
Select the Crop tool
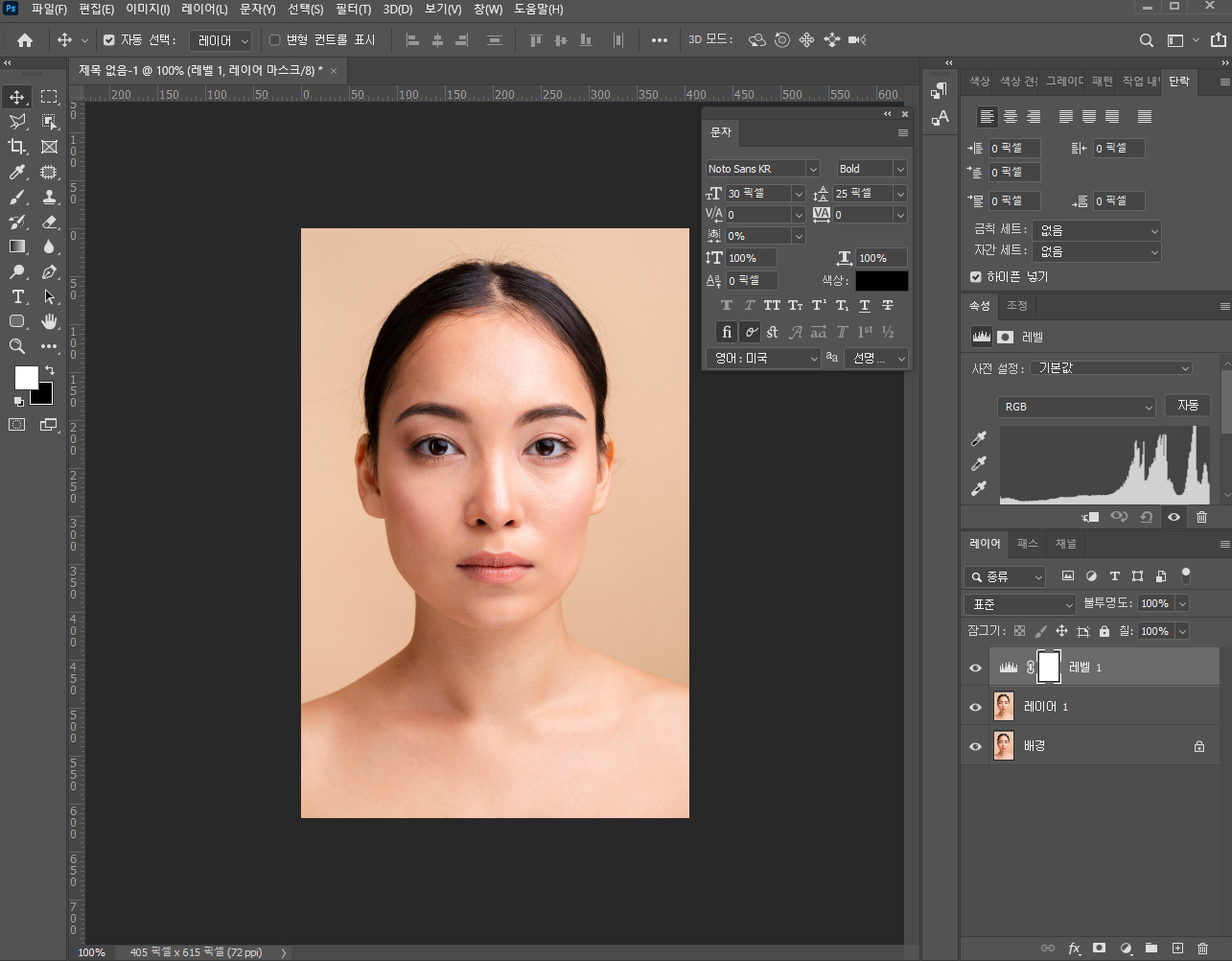[17, 147]
